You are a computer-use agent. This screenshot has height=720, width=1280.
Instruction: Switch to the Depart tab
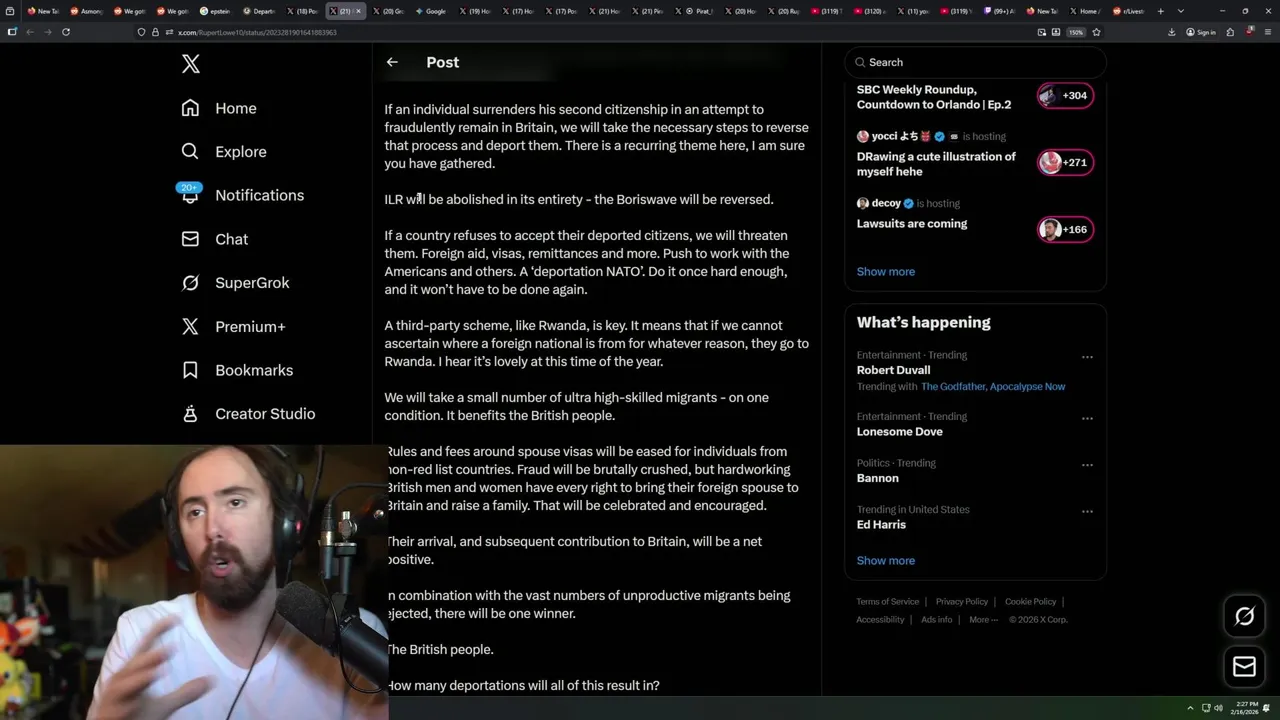(258, 11)
